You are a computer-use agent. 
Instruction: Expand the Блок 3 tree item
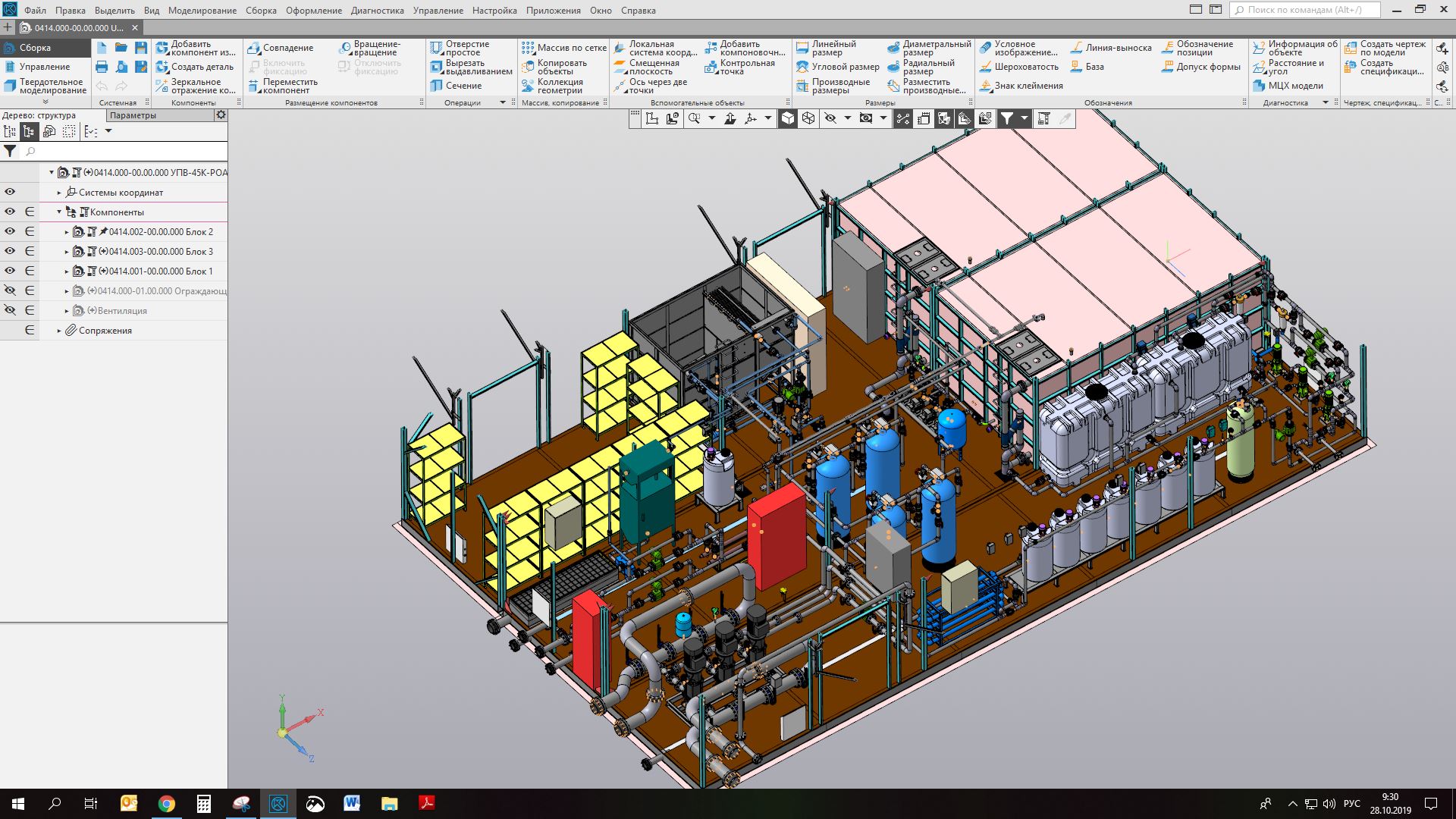pos(67,252)
